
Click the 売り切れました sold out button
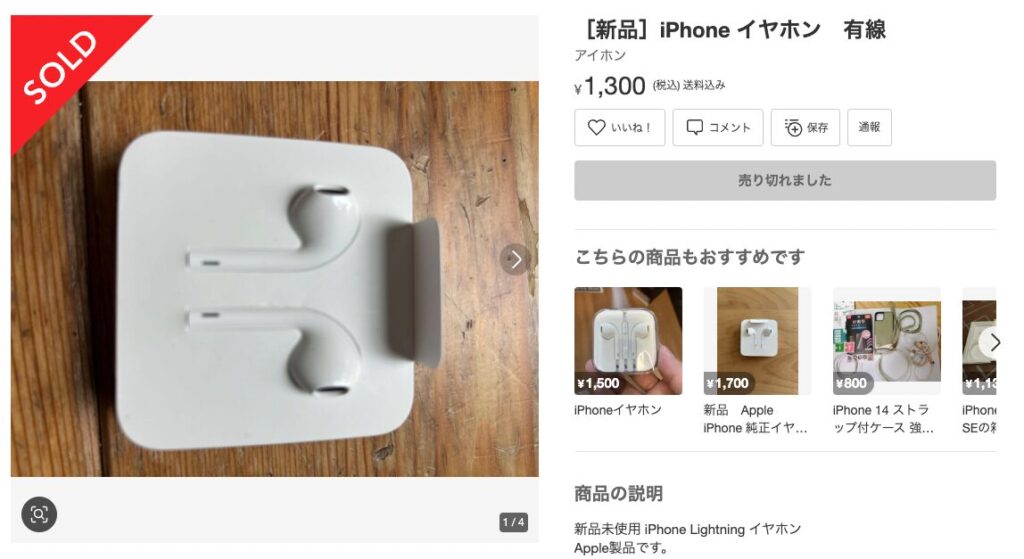pos(785,180)
